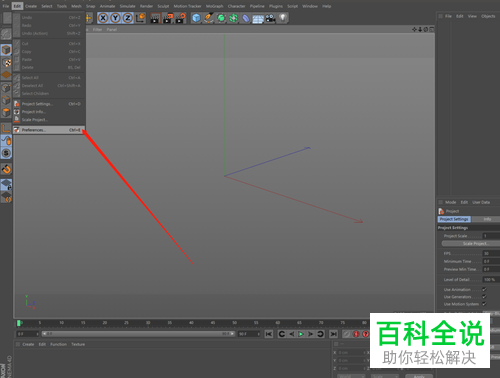Click the green Array modeling icon
Screen dimensions: 500x378
point(233,18)
